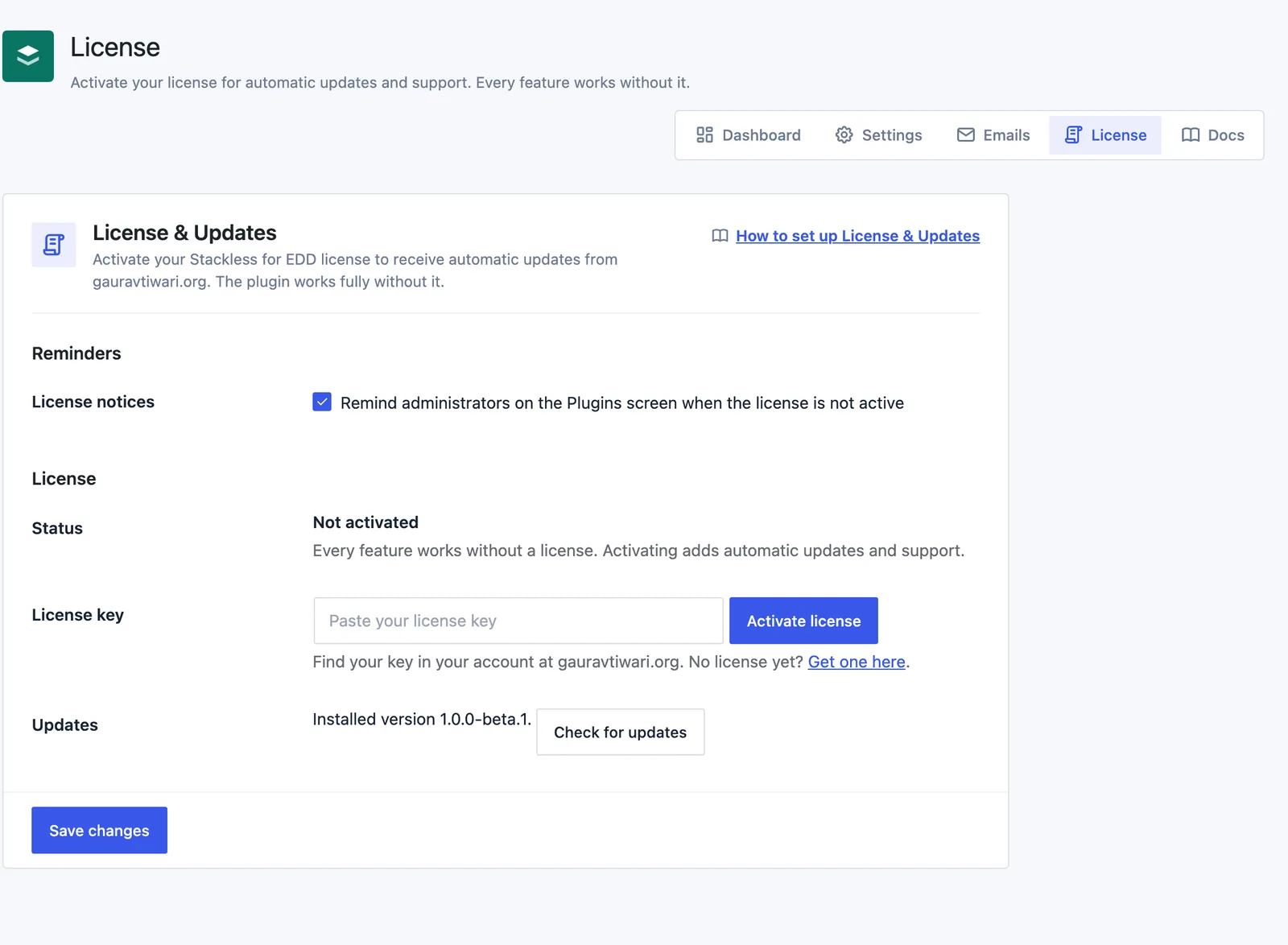Image resolution: width=1288 pixels, height=945 pixels.
Task: Click the Dashboard grid icon
Action: (x=704, y=135)
